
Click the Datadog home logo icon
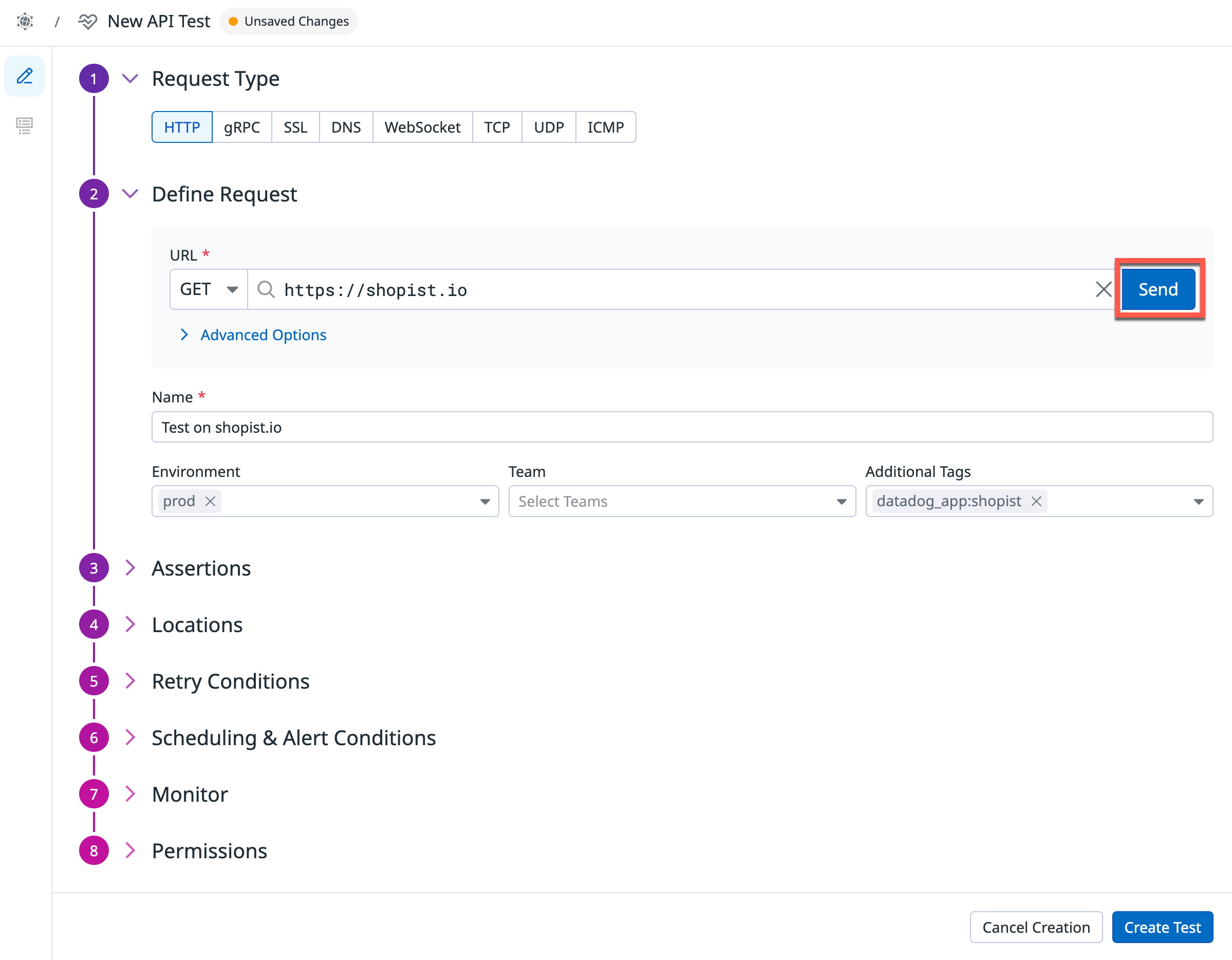[x=25, y=22]
